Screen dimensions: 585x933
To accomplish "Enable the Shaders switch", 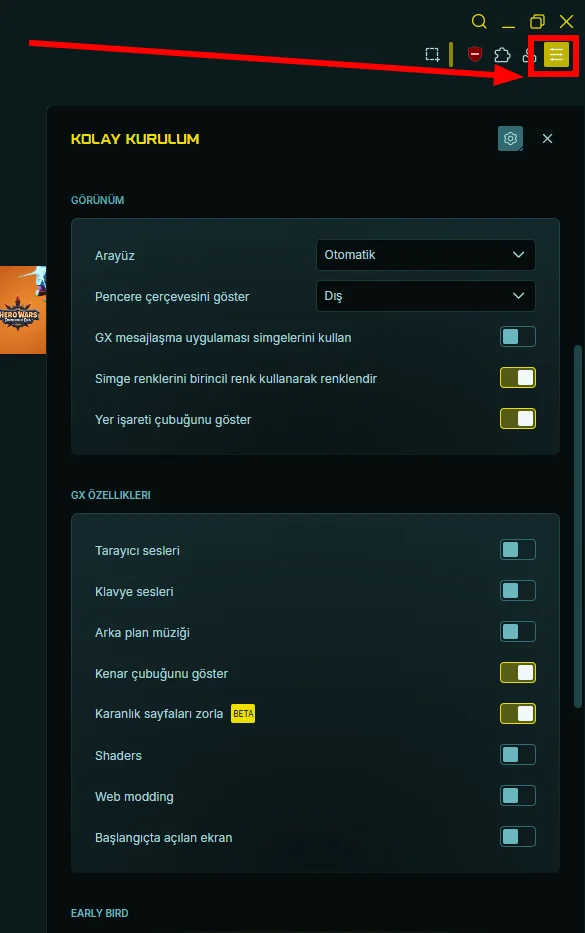I will 518,754.
